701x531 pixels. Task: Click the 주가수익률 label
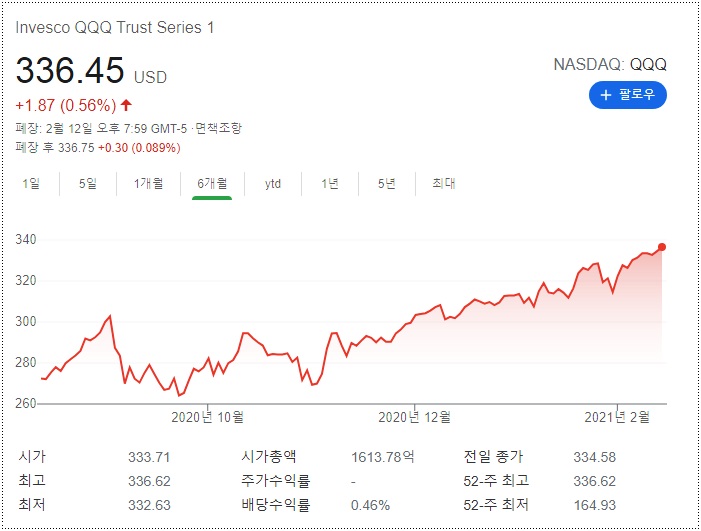[275, 480]
